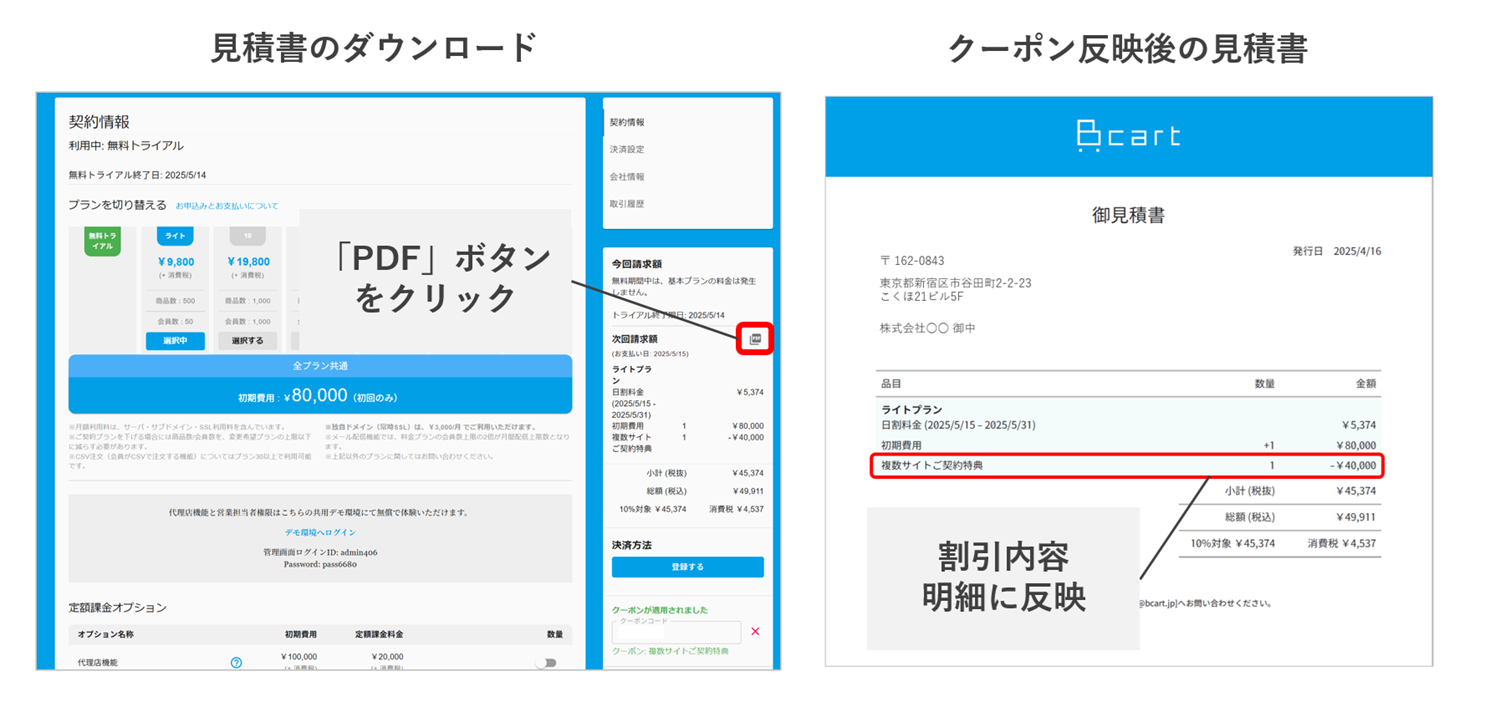Click the 株式会社〇〇 御中 recipient line
Viewport: 1500px width, 717px height.
click(927, 328)
